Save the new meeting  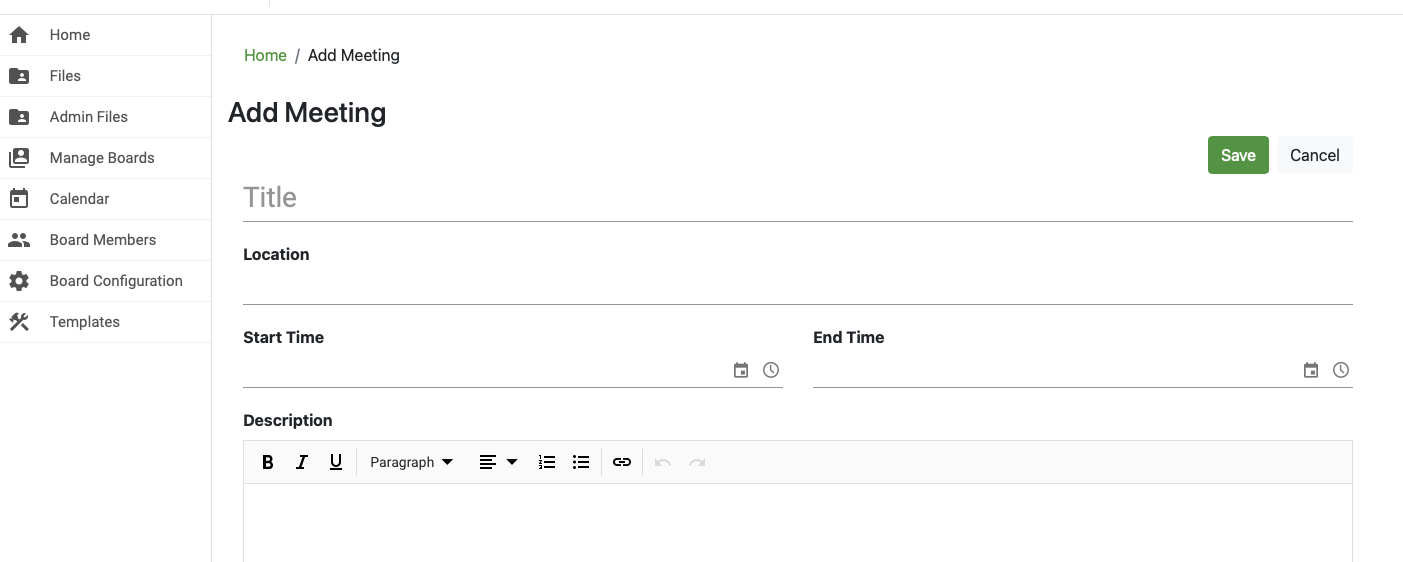[1238, 155]
